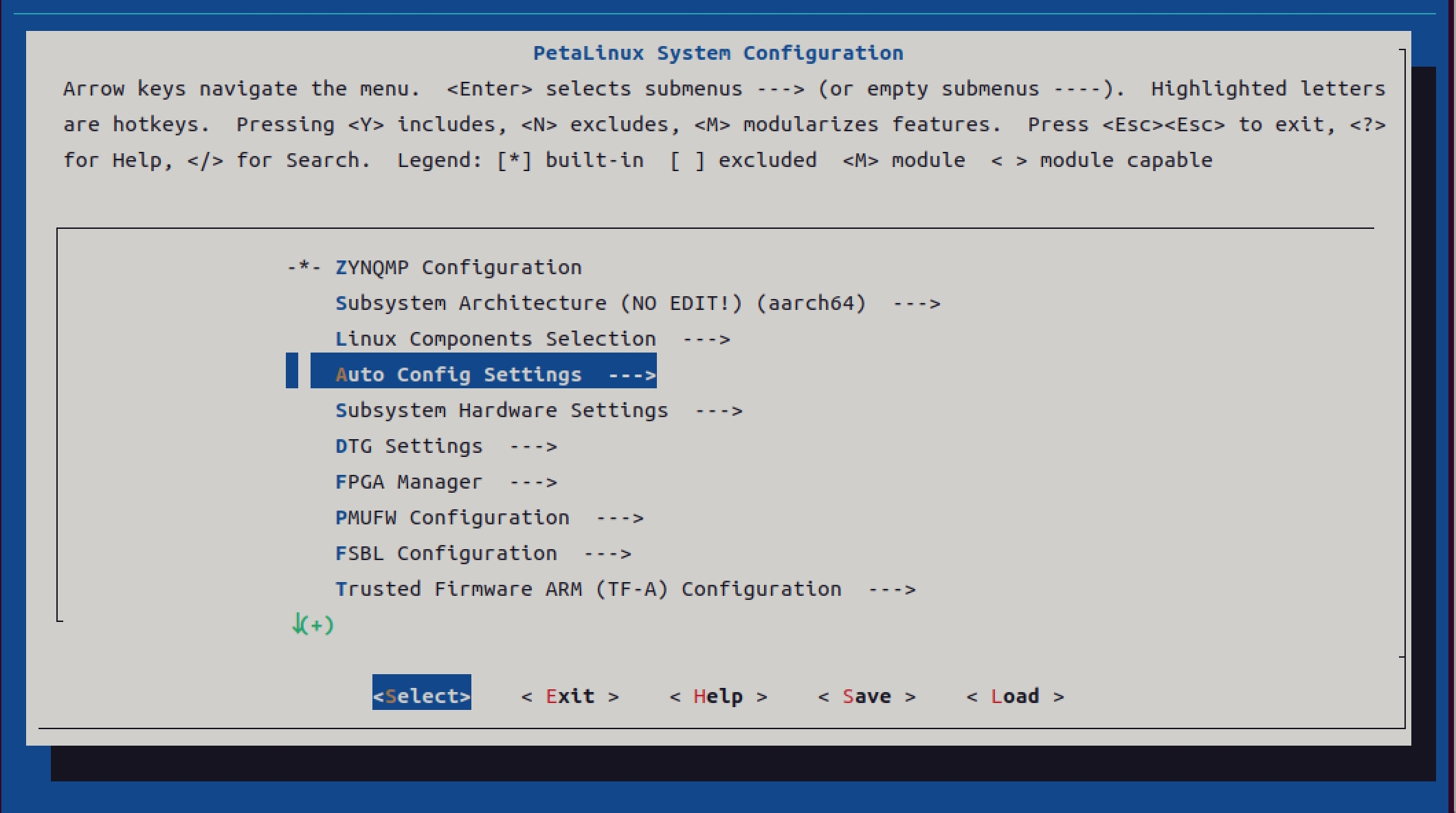Click the < Help > button

point(719,696)
